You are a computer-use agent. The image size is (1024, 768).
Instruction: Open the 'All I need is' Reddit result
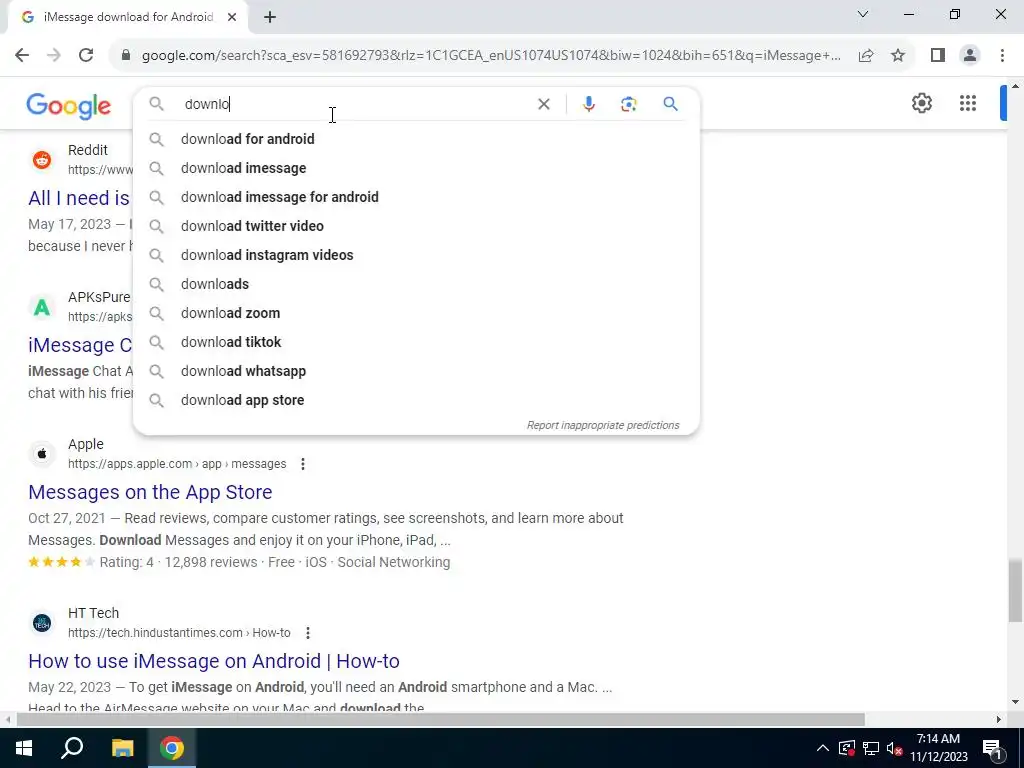(x=79, y=198)
